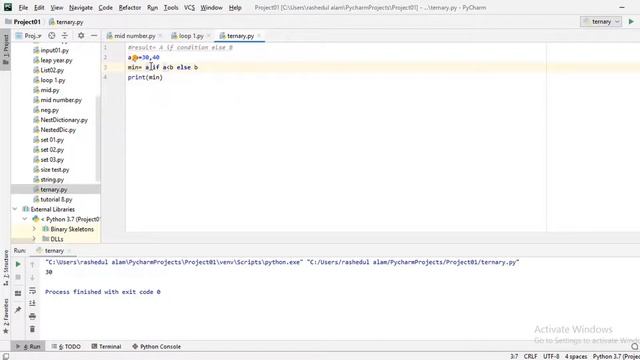Viewport: 640px width, 360px height.
Task: Open Project panel settings gear
Action: pyautogui.click(x=81, y=36)
